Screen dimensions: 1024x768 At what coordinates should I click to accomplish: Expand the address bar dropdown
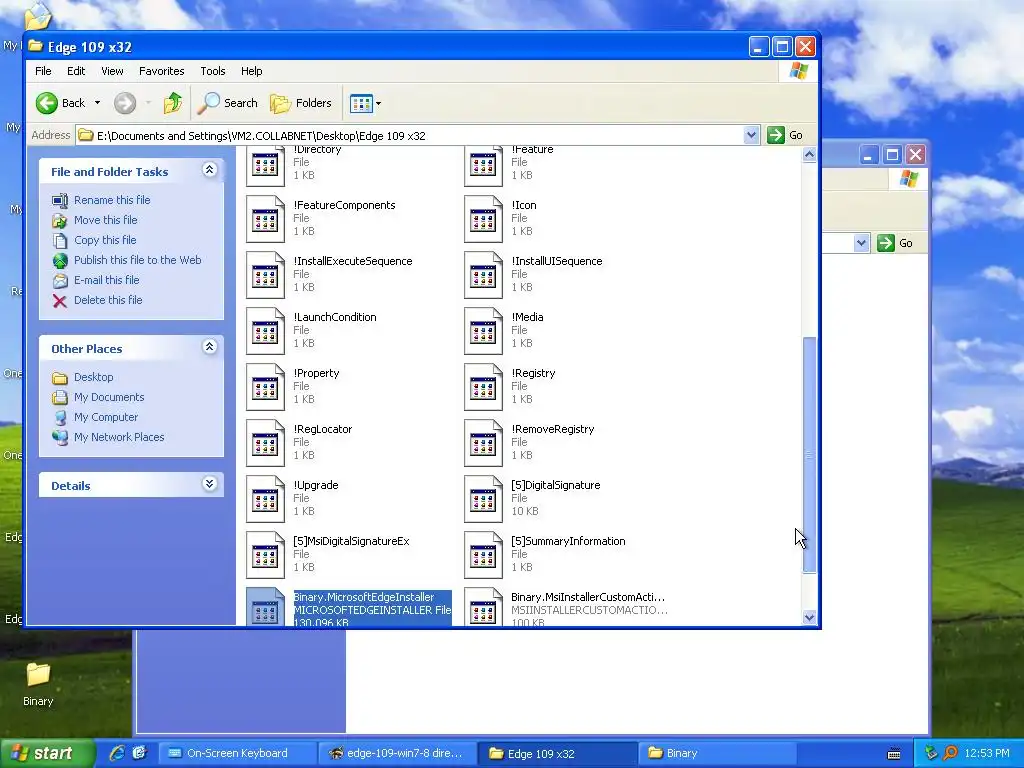tap(751, 135)
